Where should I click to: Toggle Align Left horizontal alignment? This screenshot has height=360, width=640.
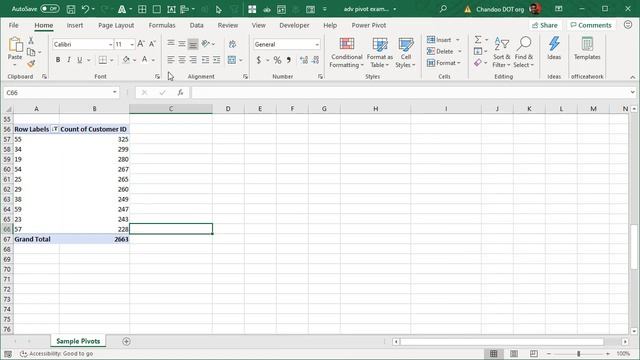[171, 60]
